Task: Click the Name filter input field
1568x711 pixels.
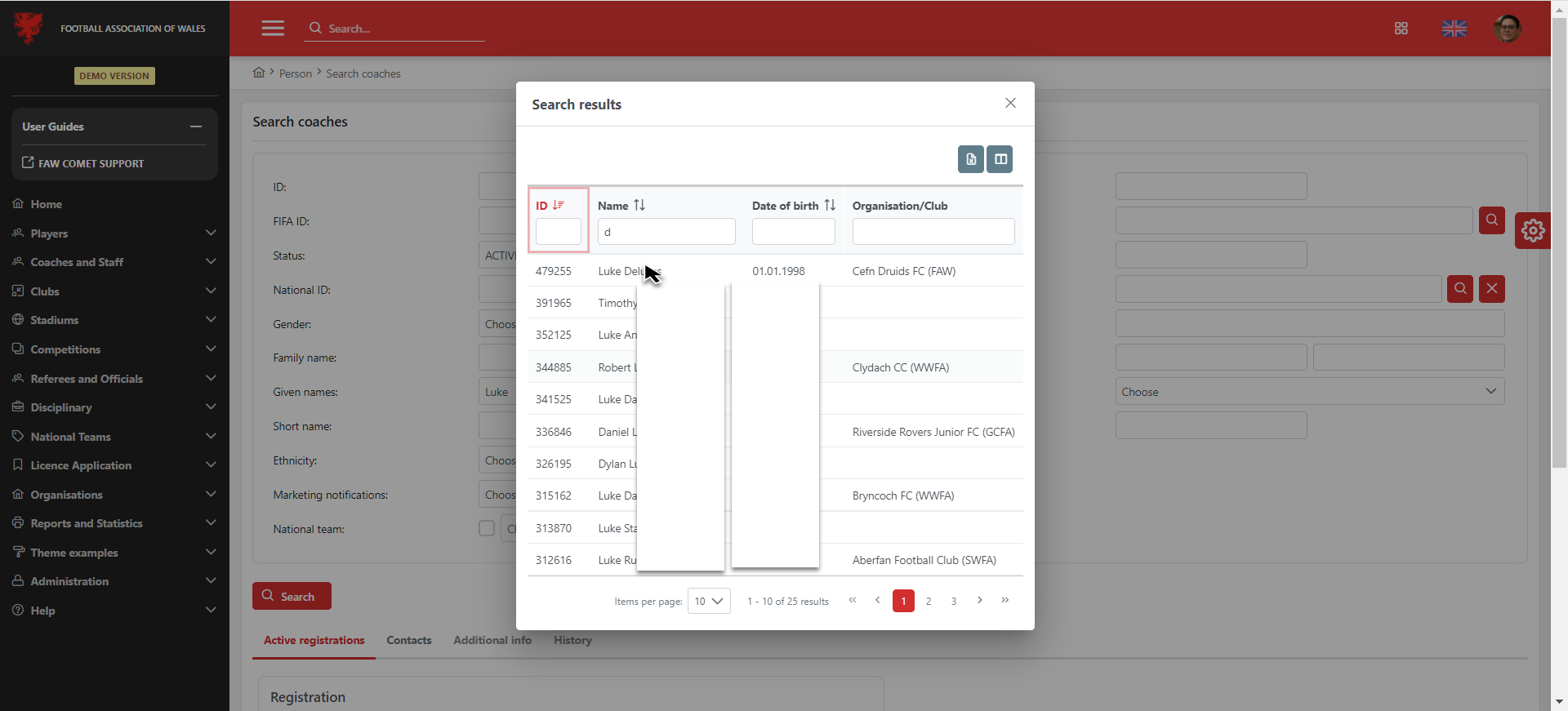Action: point(666,232)
